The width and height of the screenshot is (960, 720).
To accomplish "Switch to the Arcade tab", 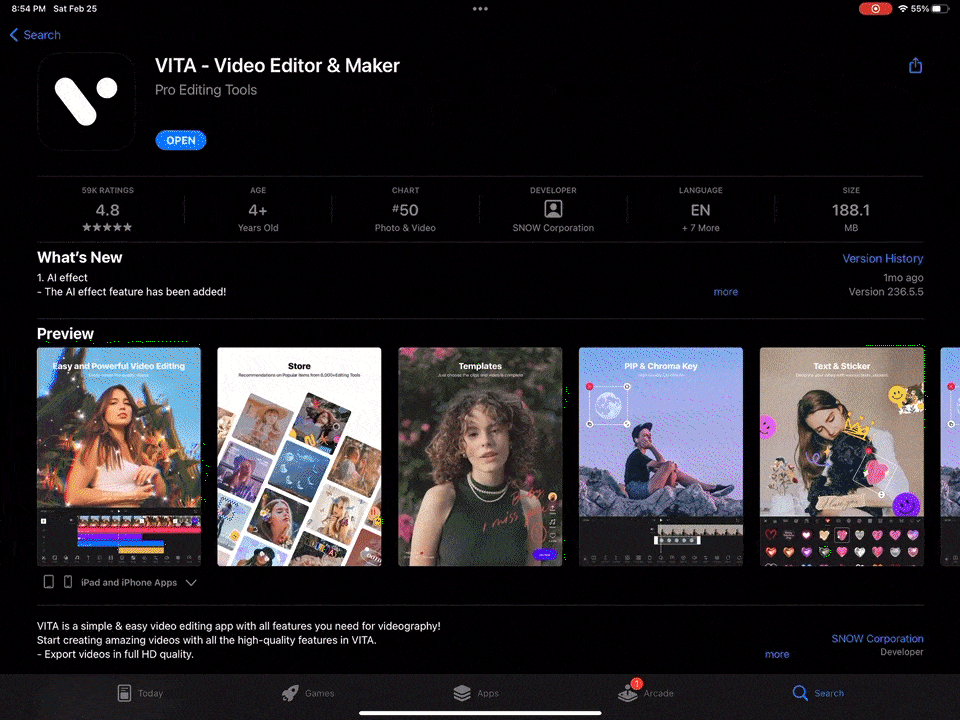I will (x=646, y=693).
